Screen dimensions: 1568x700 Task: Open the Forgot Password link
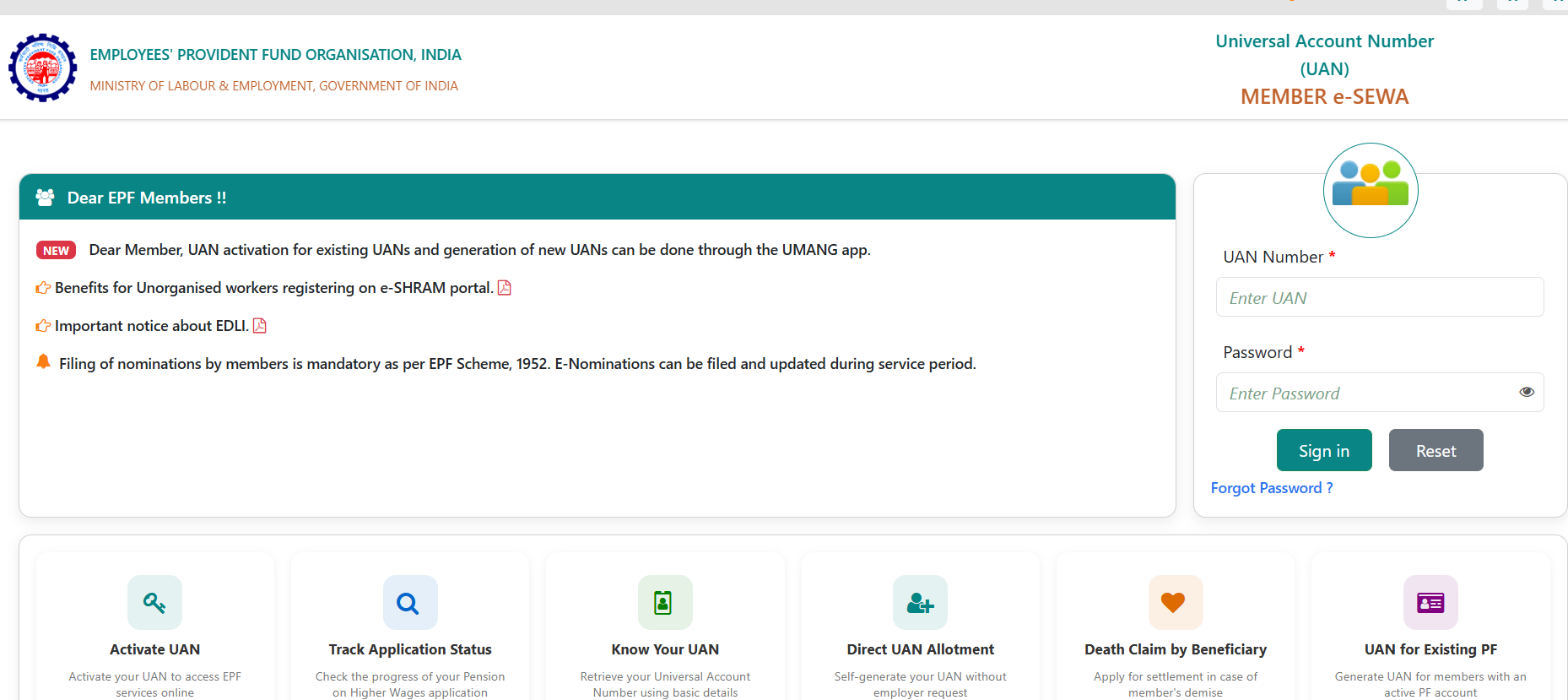point(1271,488)
